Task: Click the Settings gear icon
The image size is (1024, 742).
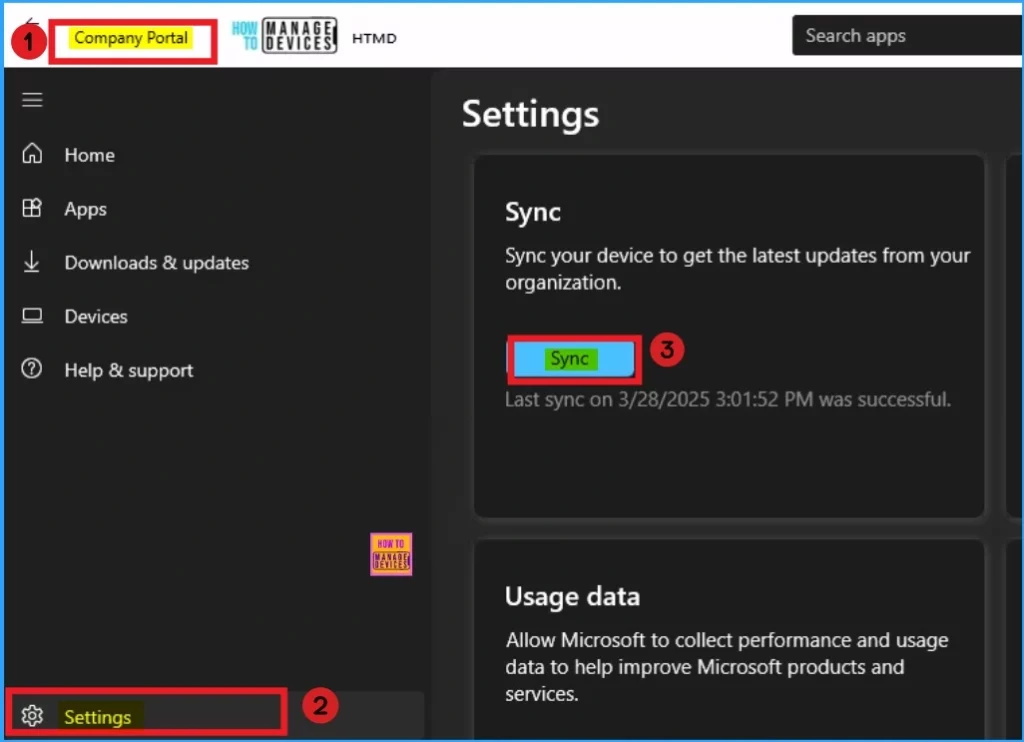Action: 32,716
